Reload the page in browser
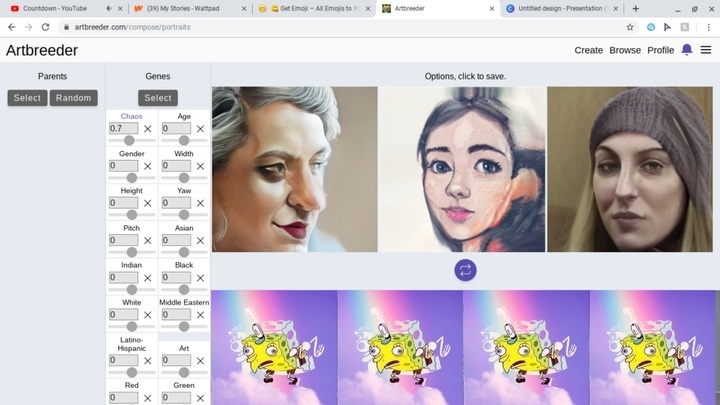Screen dimensions: 720x405 click(x=45, y=27)
